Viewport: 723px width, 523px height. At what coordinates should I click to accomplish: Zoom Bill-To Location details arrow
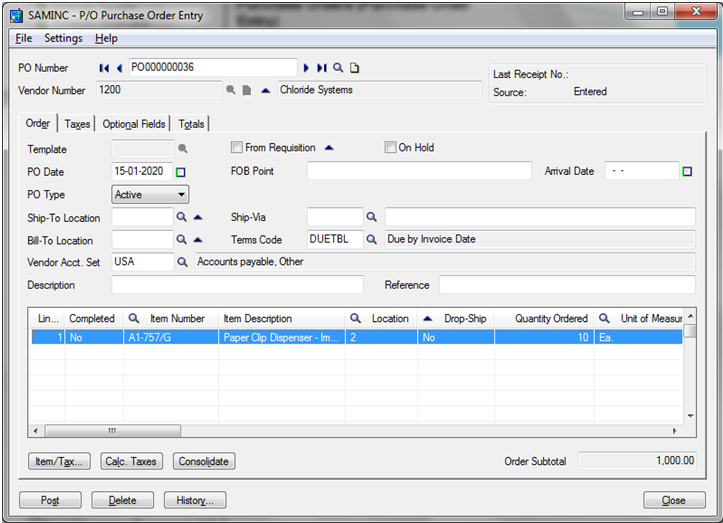pos(198,239)
